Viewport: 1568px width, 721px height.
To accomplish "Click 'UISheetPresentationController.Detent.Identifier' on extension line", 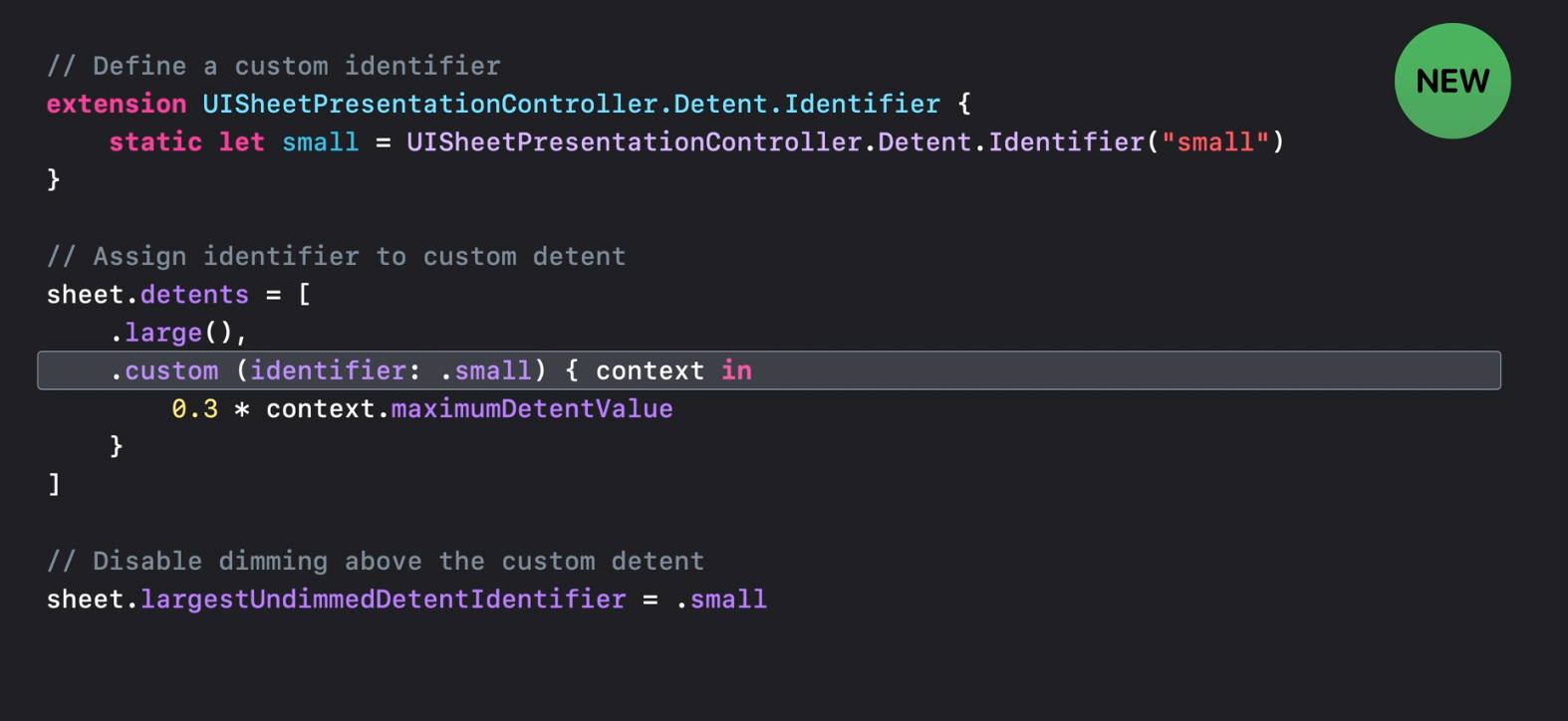I will tap(571, 104).
